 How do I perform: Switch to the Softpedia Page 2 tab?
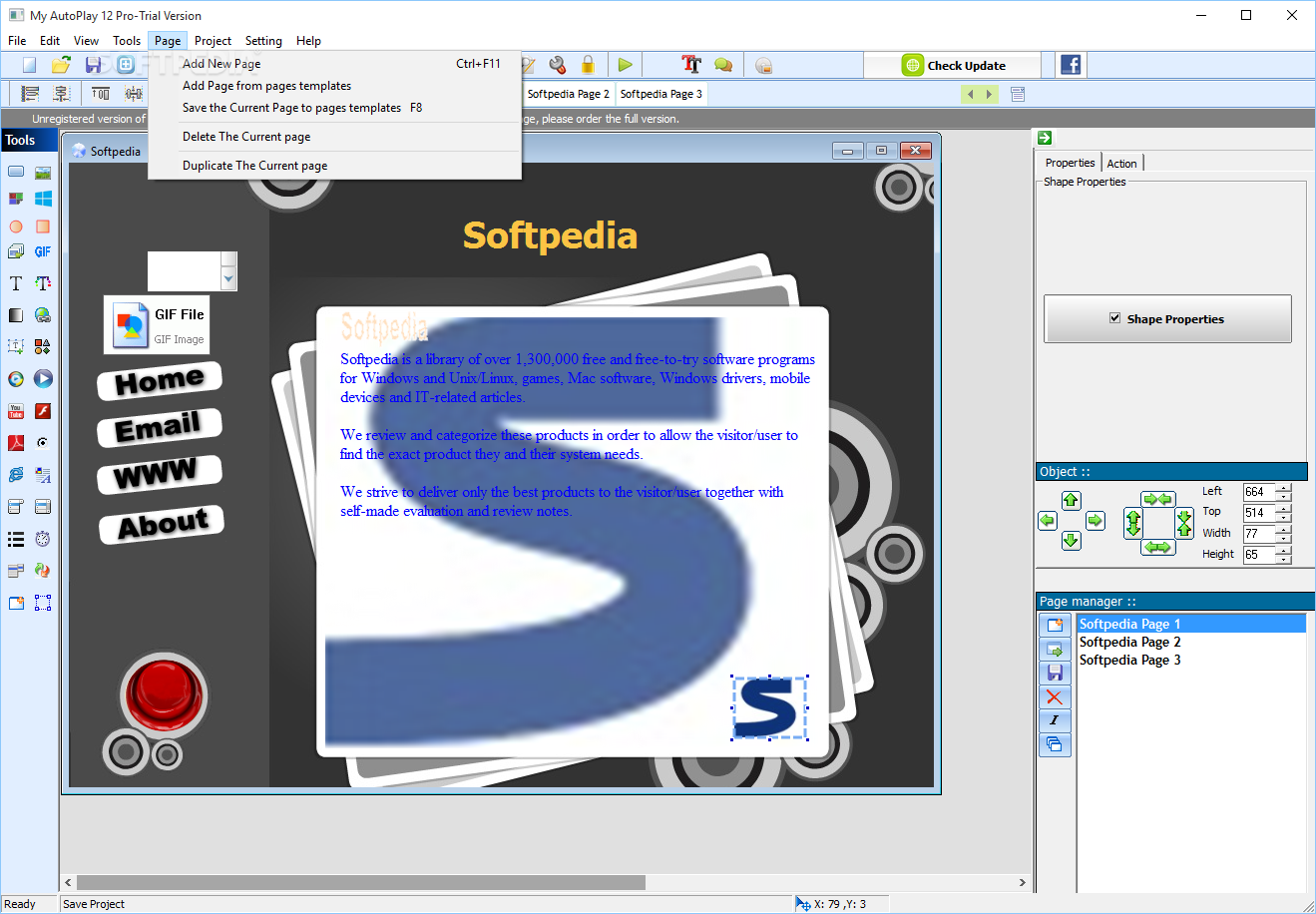click(x=568, y=94)
